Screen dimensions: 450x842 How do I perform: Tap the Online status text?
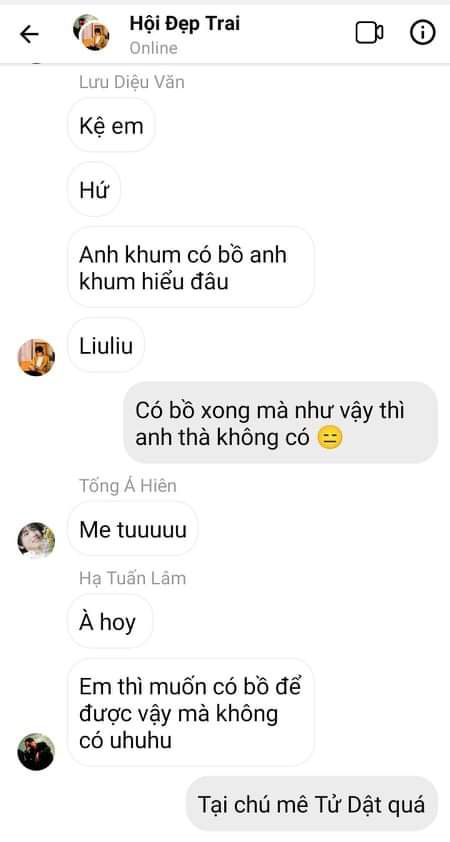(154, 48)
